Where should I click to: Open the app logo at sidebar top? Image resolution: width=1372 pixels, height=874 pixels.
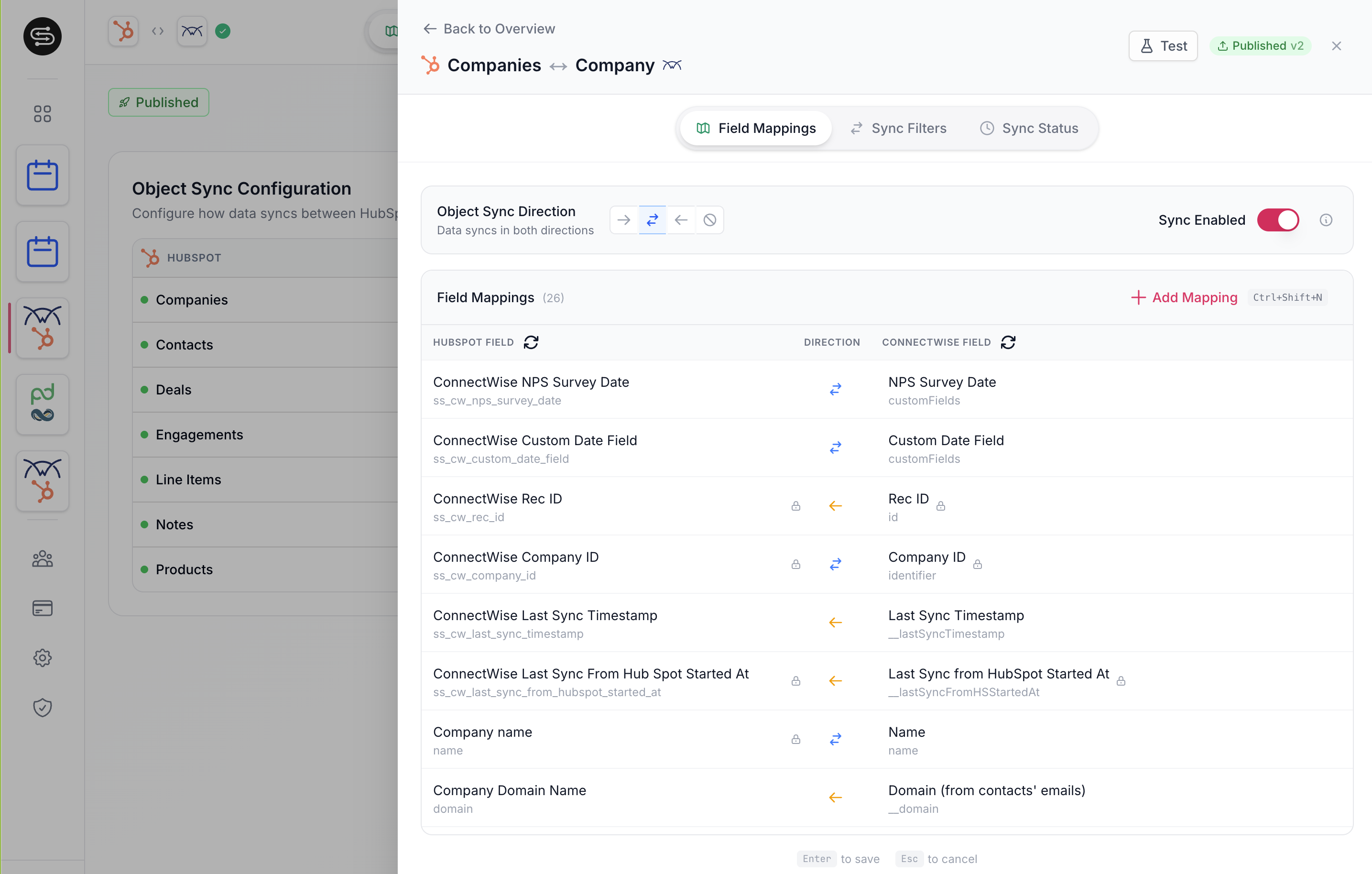click(x=43, y=36)
